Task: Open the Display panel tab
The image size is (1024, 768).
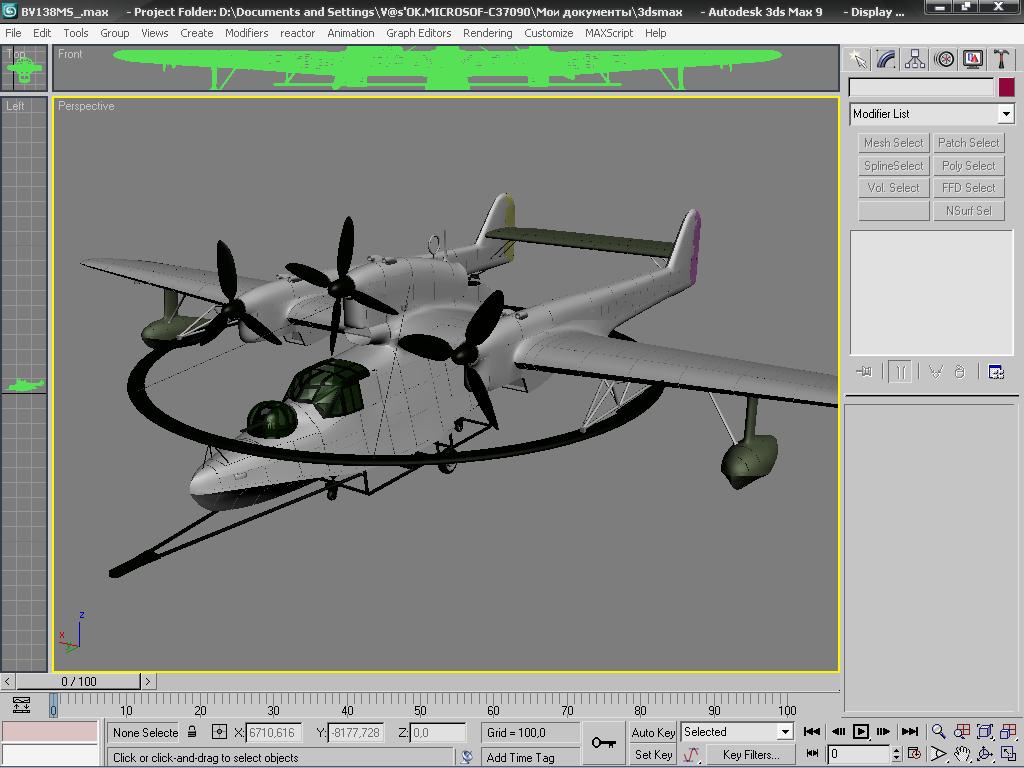Action: [x=972, y=59]
